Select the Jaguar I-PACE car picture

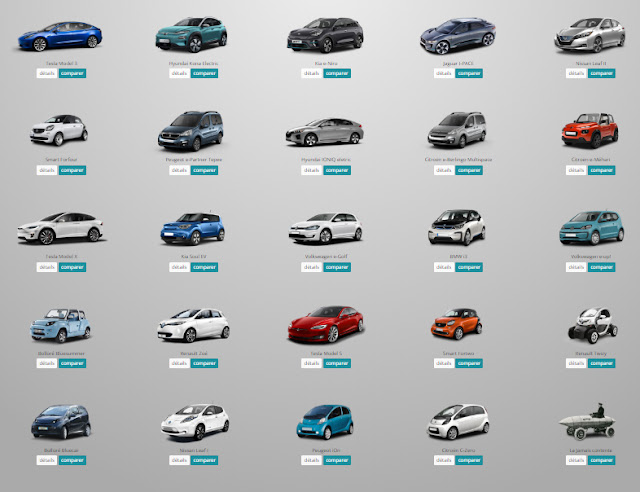[458, 36]
